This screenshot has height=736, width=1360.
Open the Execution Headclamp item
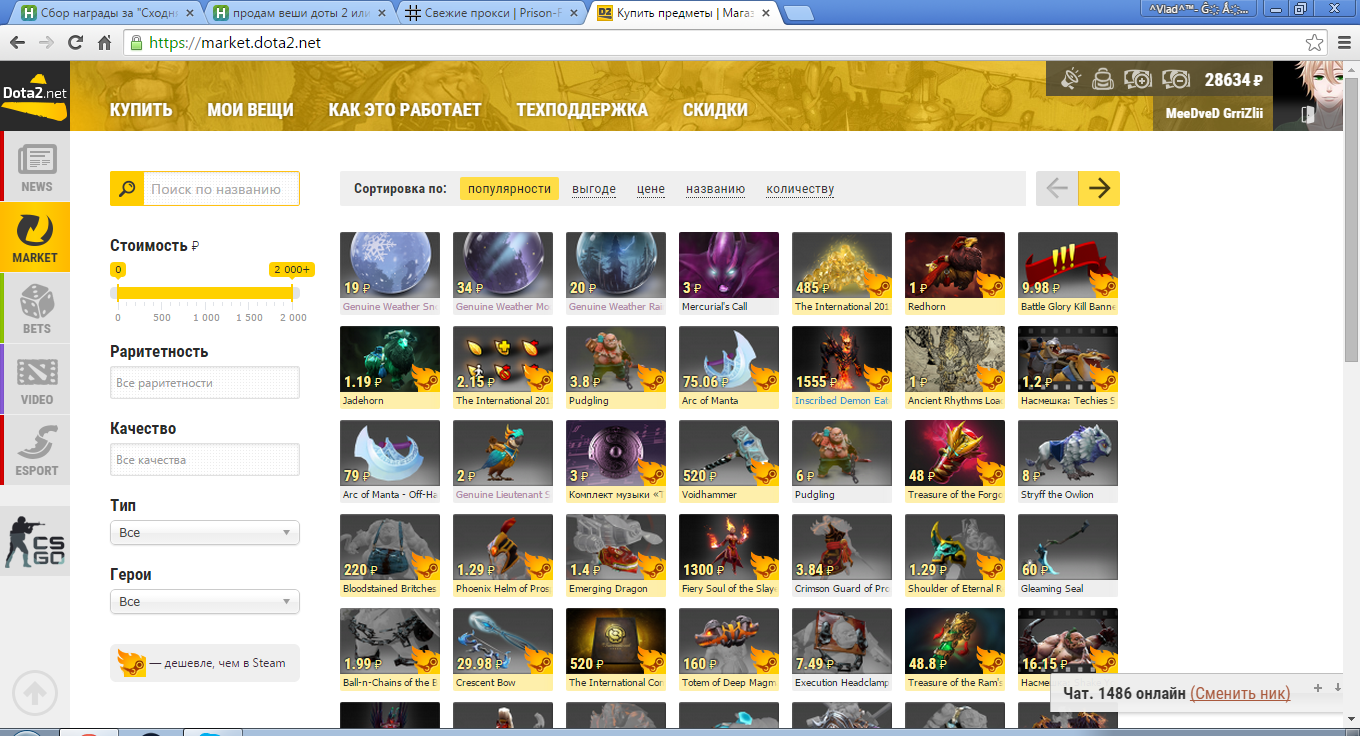[x=842, y=649]
